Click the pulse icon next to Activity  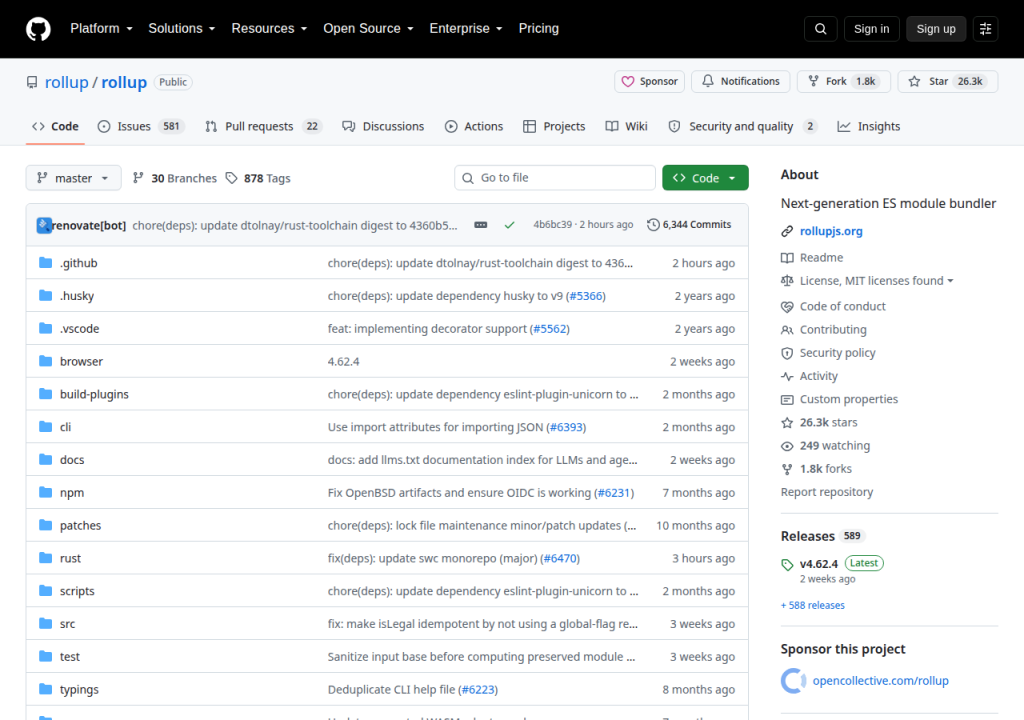click(x=787, y=376)
